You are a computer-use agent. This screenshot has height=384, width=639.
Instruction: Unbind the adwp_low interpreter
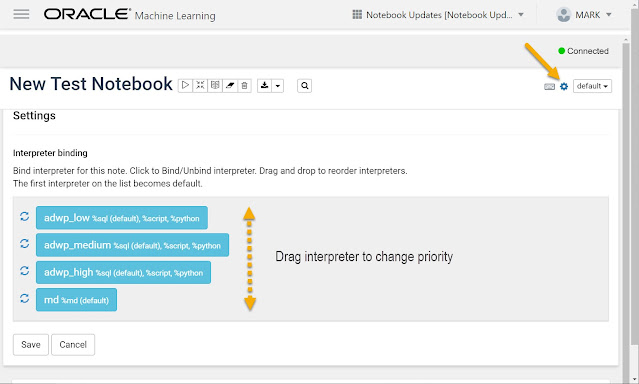tap(122, 218)
